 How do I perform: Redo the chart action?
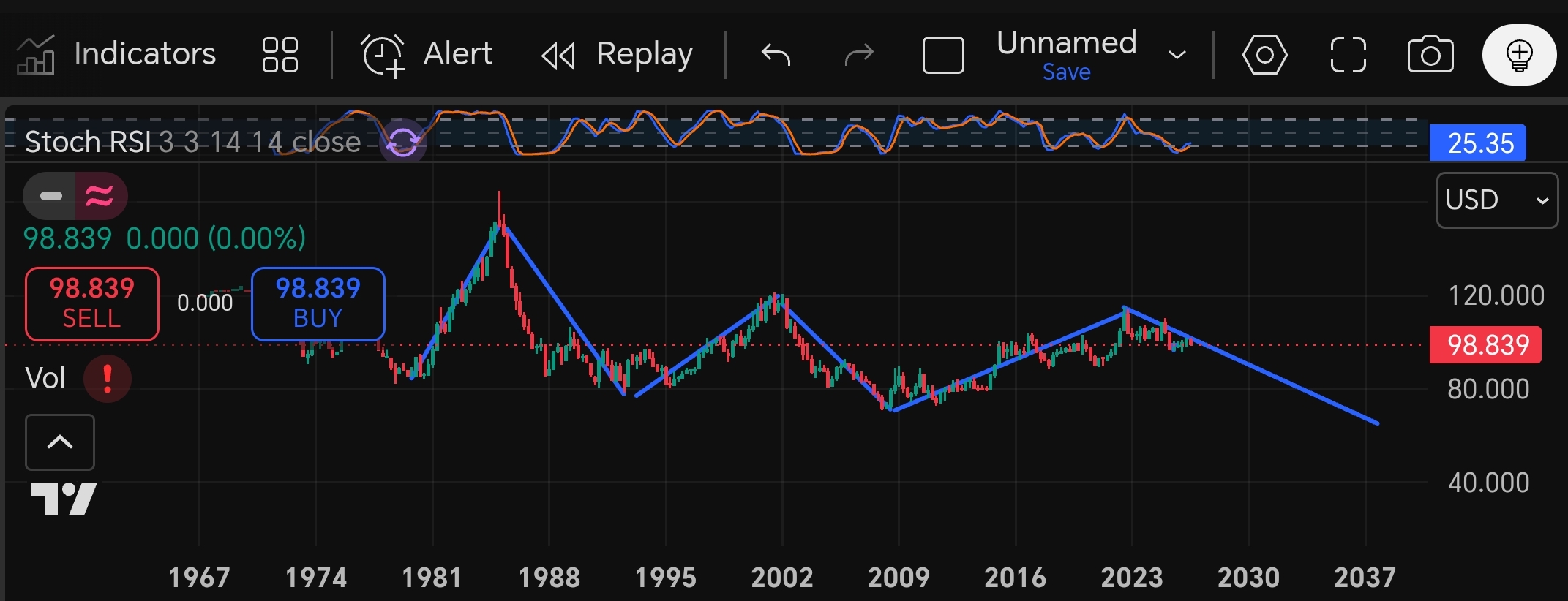[x=859, y=54]
